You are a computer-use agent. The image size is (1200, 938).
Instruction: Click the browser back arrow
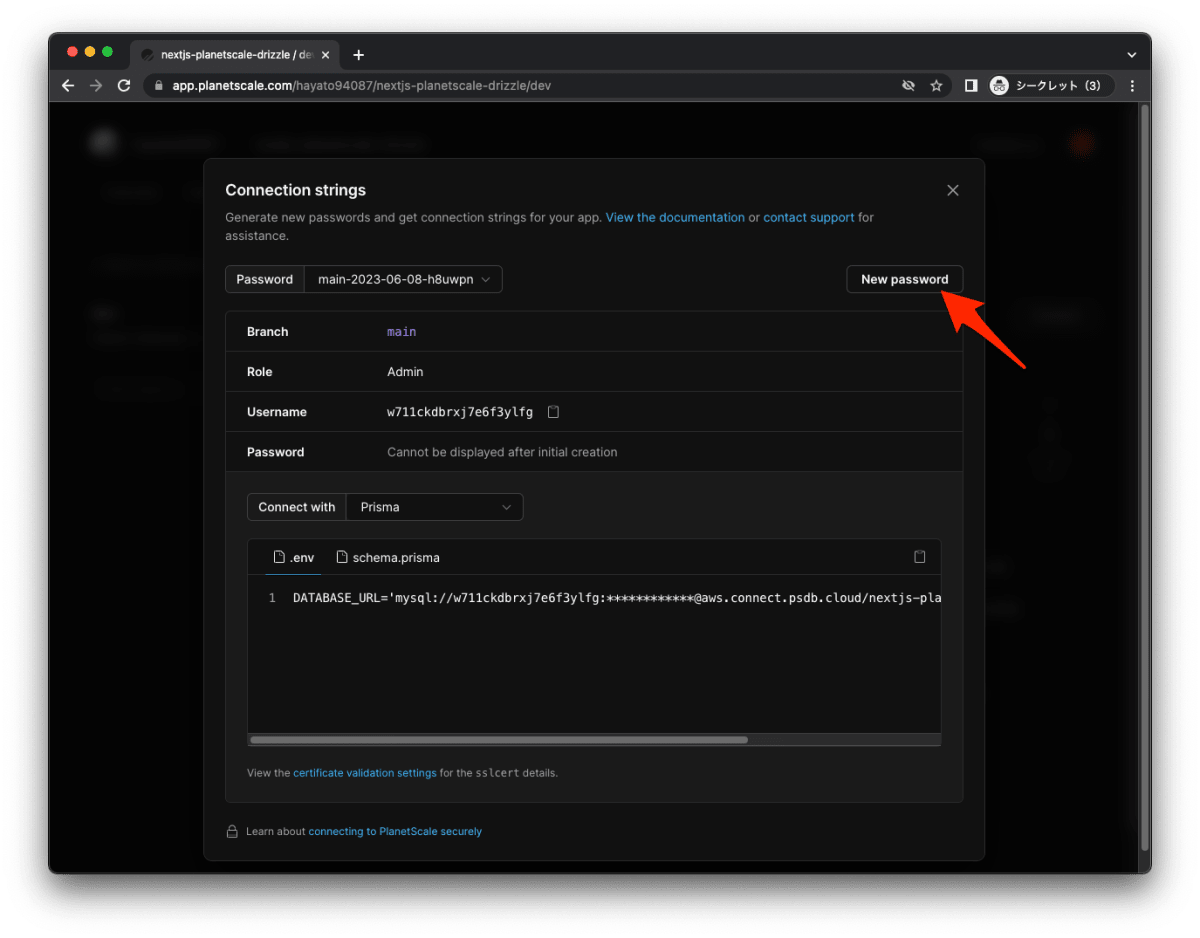68,86
